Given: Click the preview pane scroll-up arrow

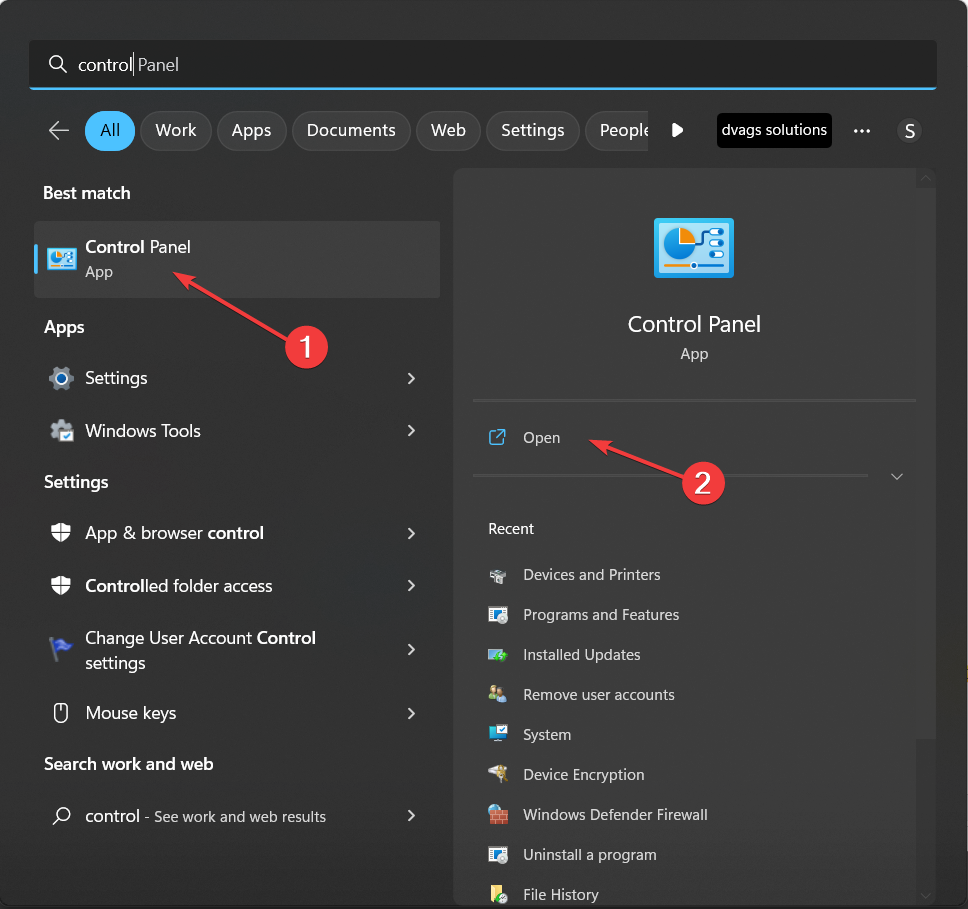Looking at the screenshot, I should [925, 178].
